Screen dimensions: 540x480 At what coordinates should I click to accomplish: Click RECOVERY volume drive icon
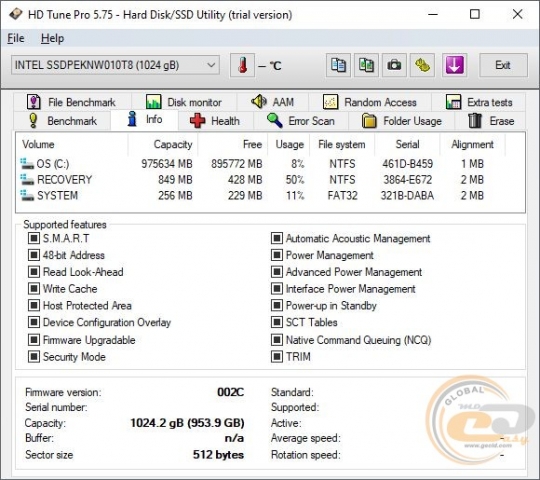click(x=27, y=179)
